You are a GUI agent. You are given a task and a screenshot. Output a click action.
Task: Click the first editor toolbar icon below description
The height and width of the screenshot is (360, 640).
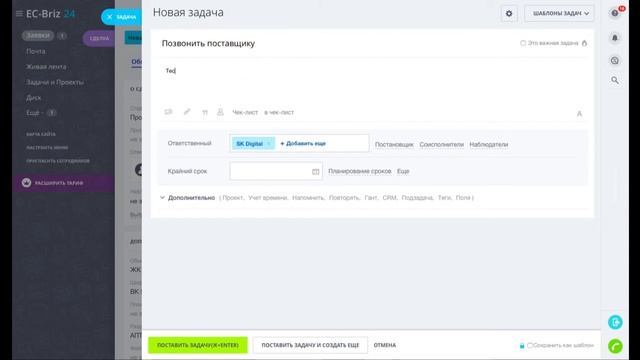pos(168,112)
